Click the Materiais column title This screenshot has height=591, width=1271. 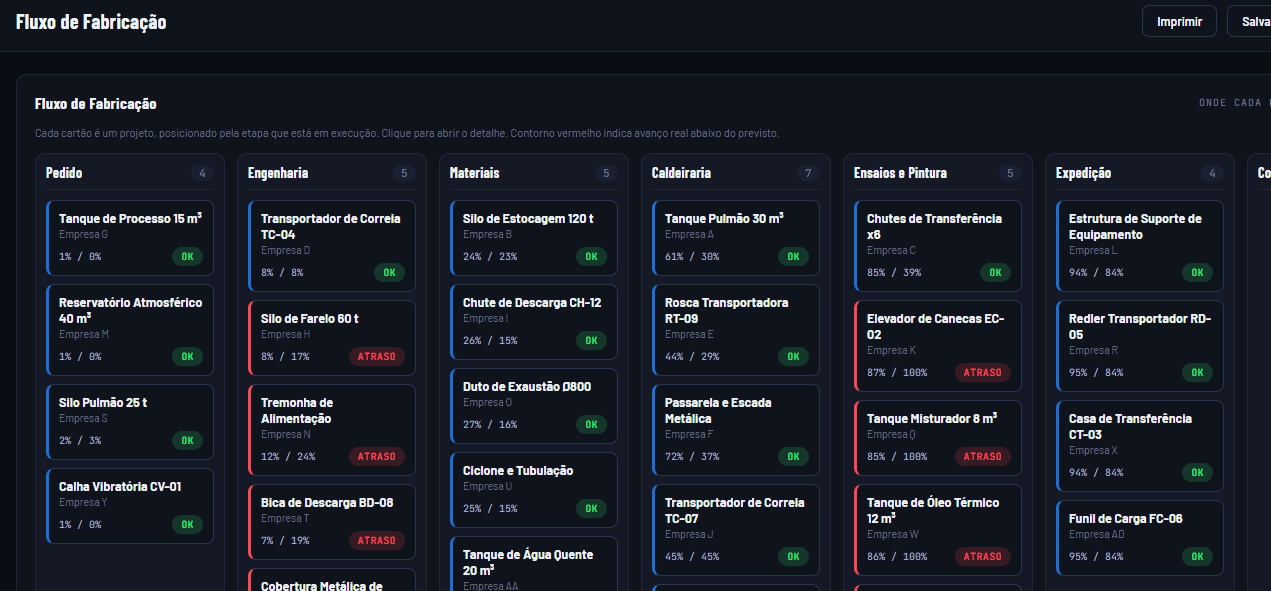coord(475,173)
